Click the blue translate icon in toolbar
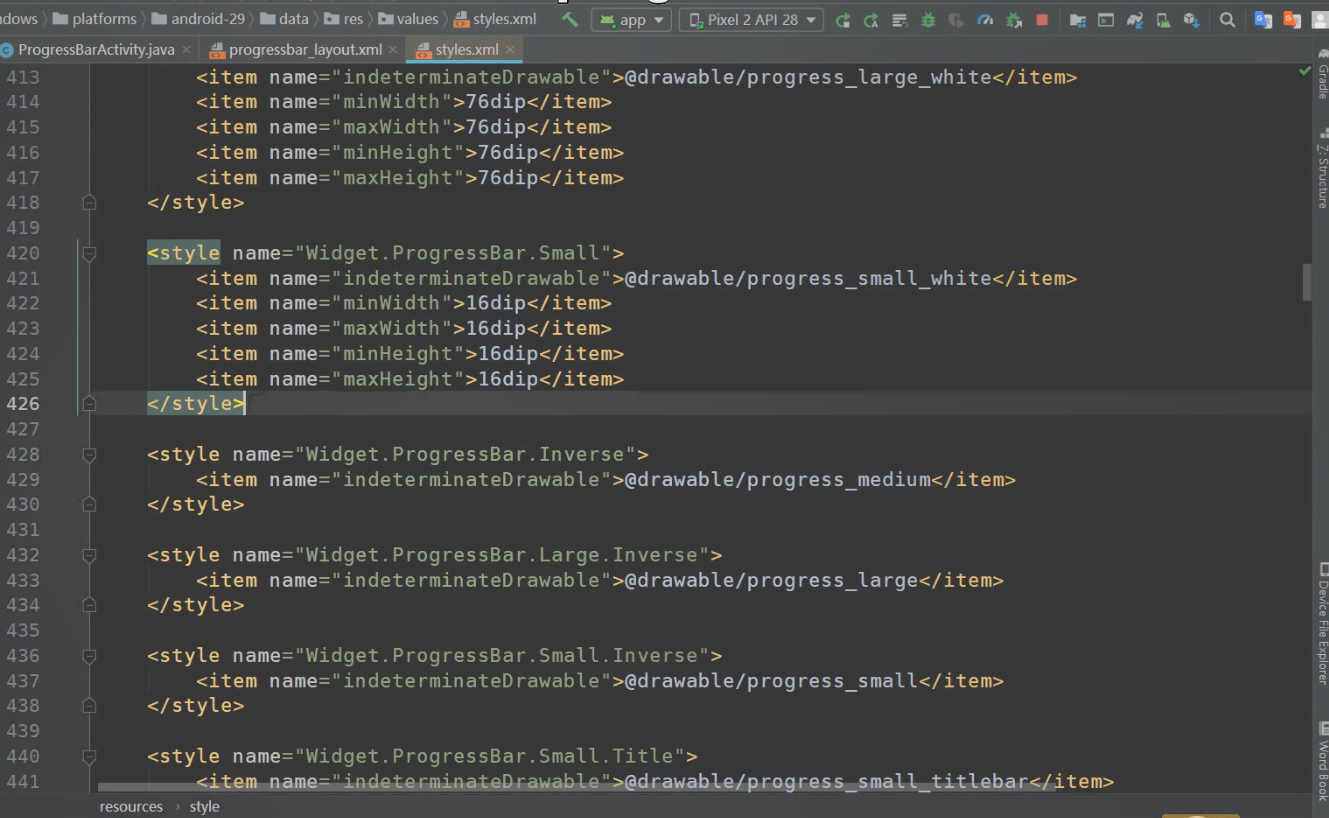 coord(1263,20)
